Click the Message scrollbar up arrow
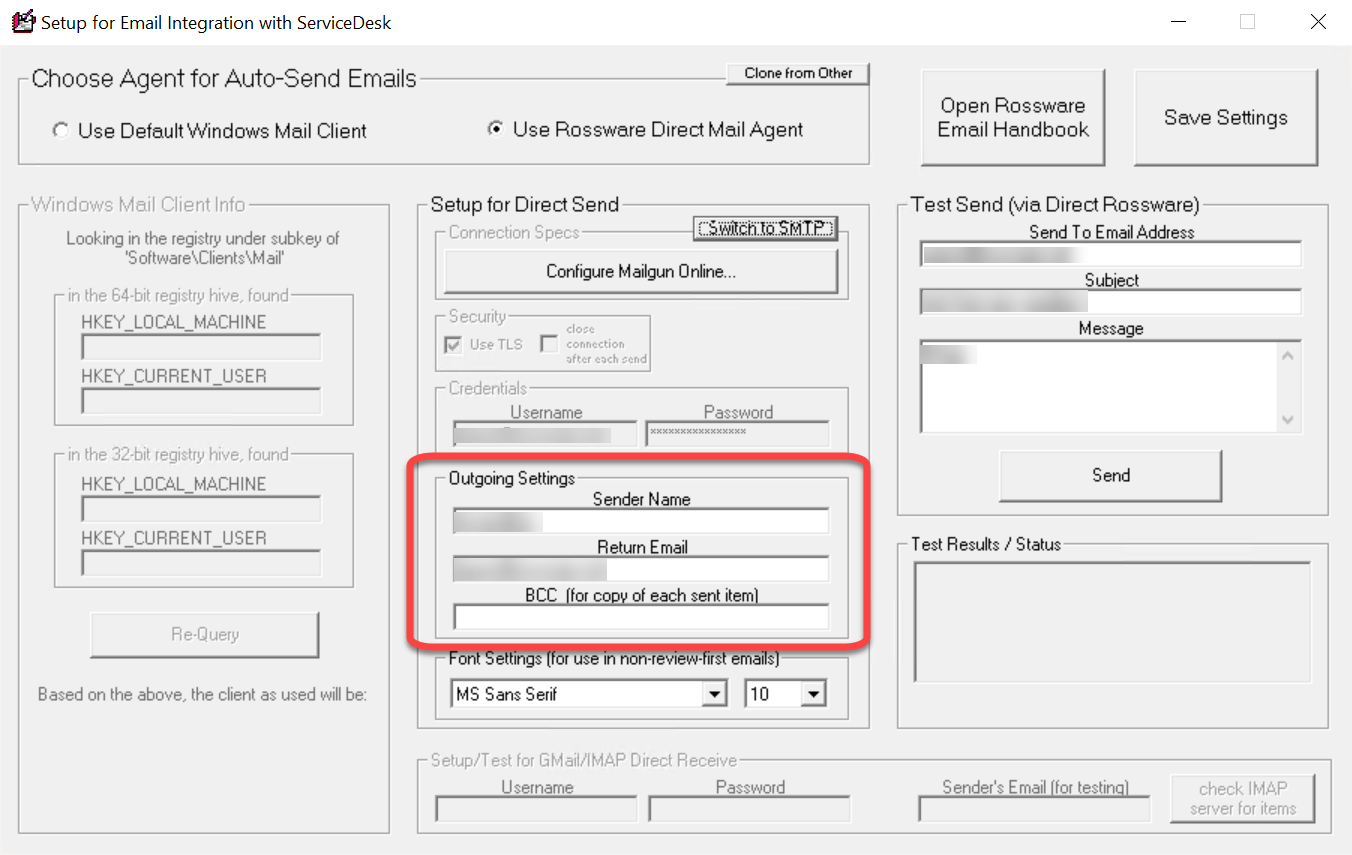 pos(1288,354)
